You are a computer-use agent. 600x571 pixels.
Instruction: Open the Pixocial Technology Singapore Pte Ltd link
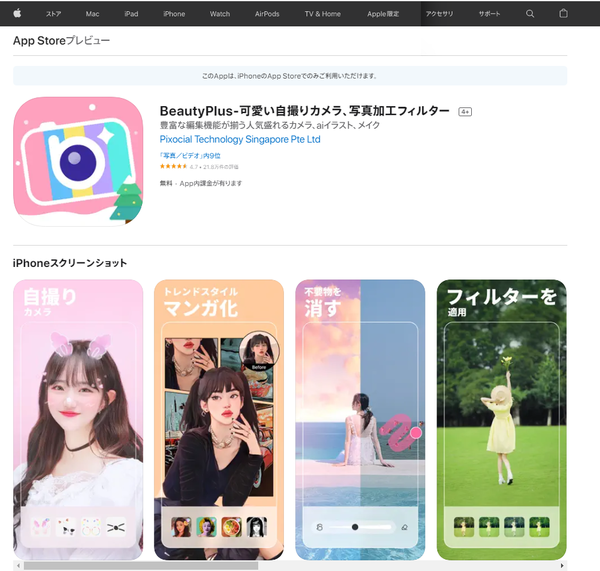(240, 139)
